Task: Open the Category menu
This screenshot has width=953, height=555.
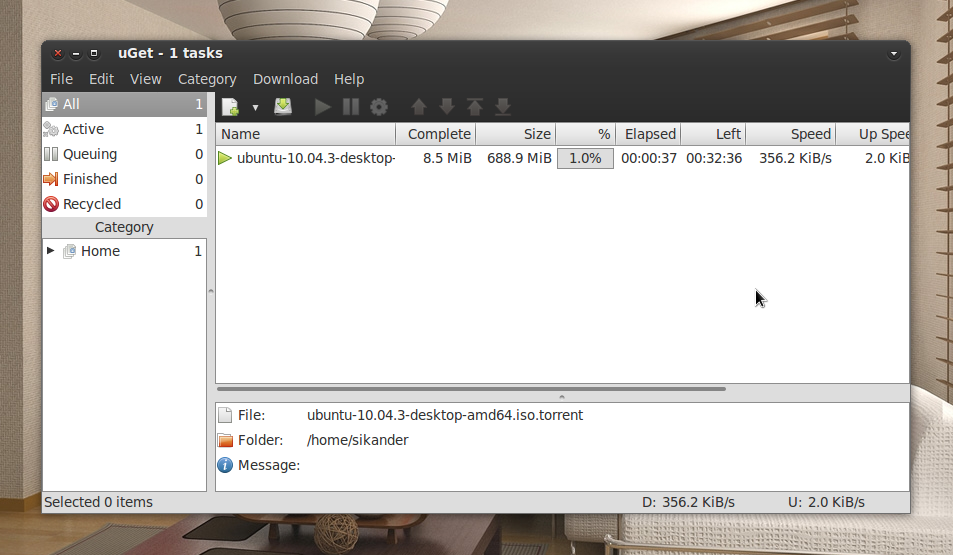Action: [x=207, y=79]
